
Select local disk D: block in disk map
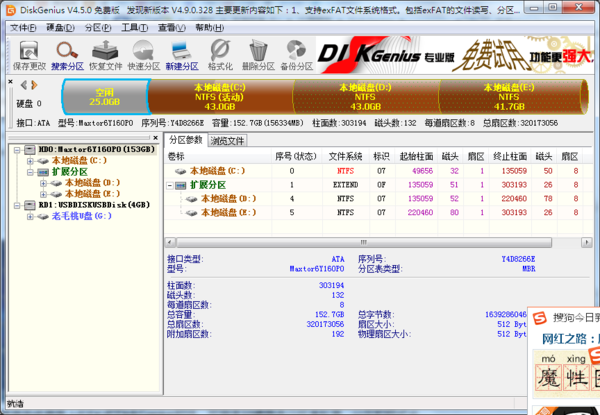366,97
